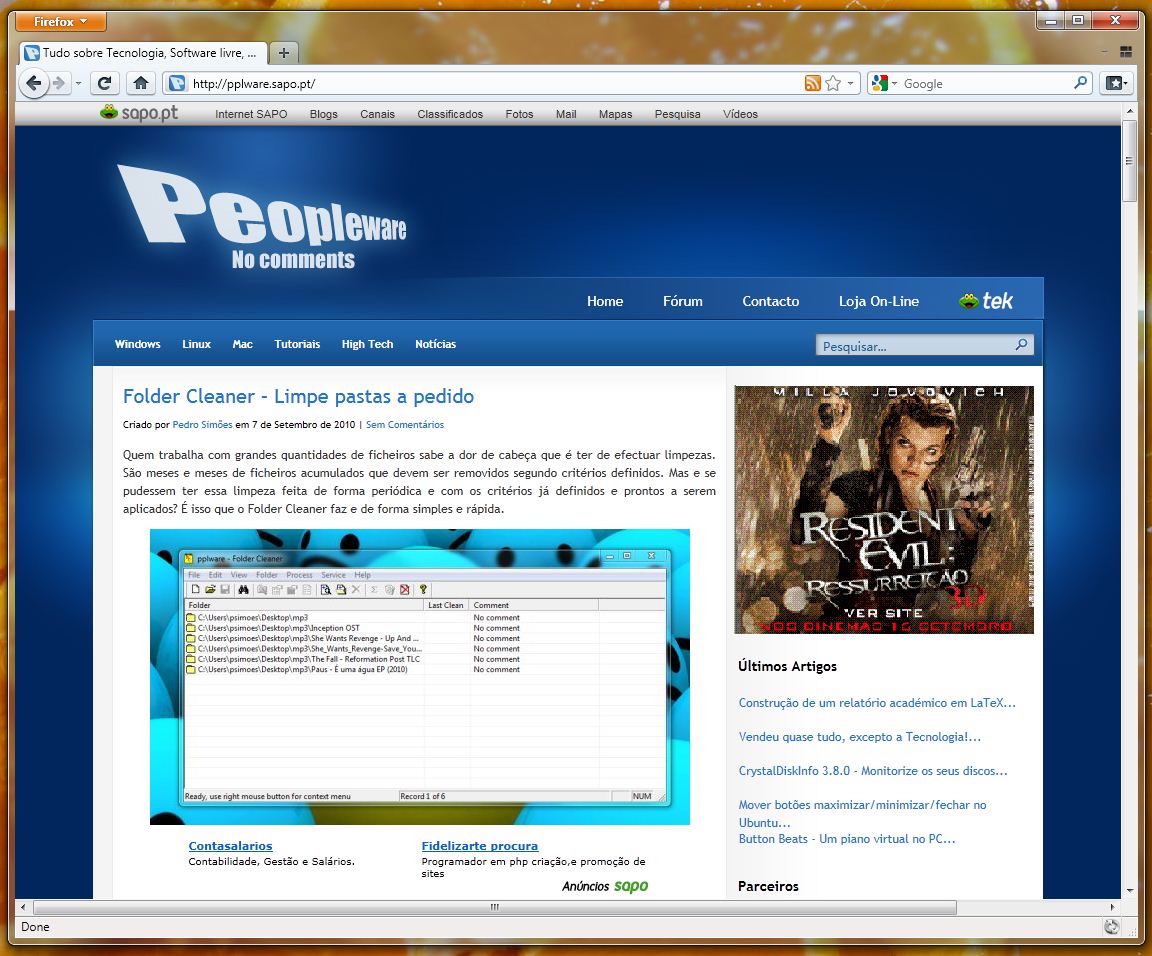Click the magnifier in the Pesquisar box
Screen dimensions: 1152x956
(x=1021, y=345)
